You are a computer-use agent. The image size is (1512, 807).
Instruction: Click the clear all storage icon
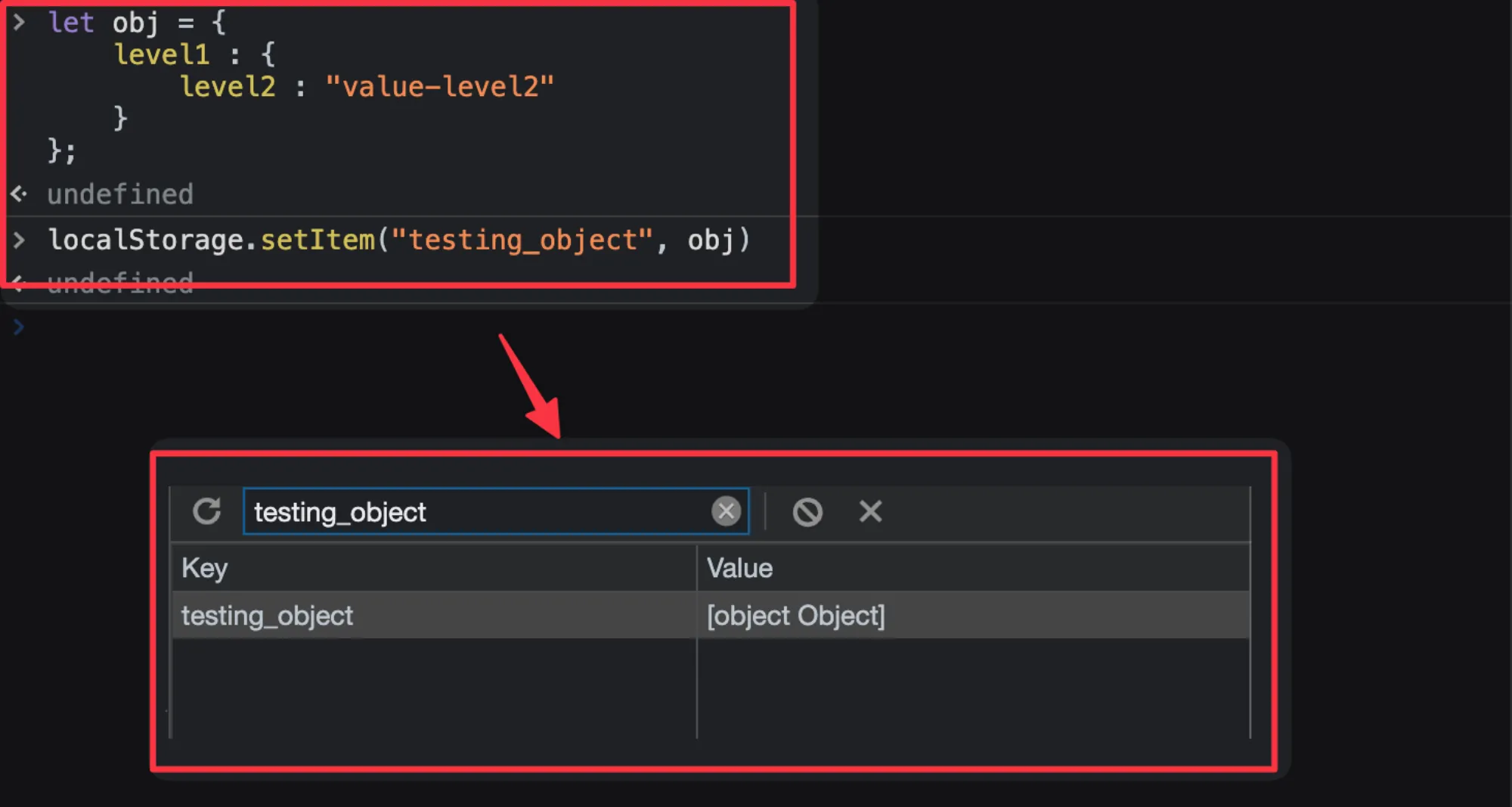807,512
